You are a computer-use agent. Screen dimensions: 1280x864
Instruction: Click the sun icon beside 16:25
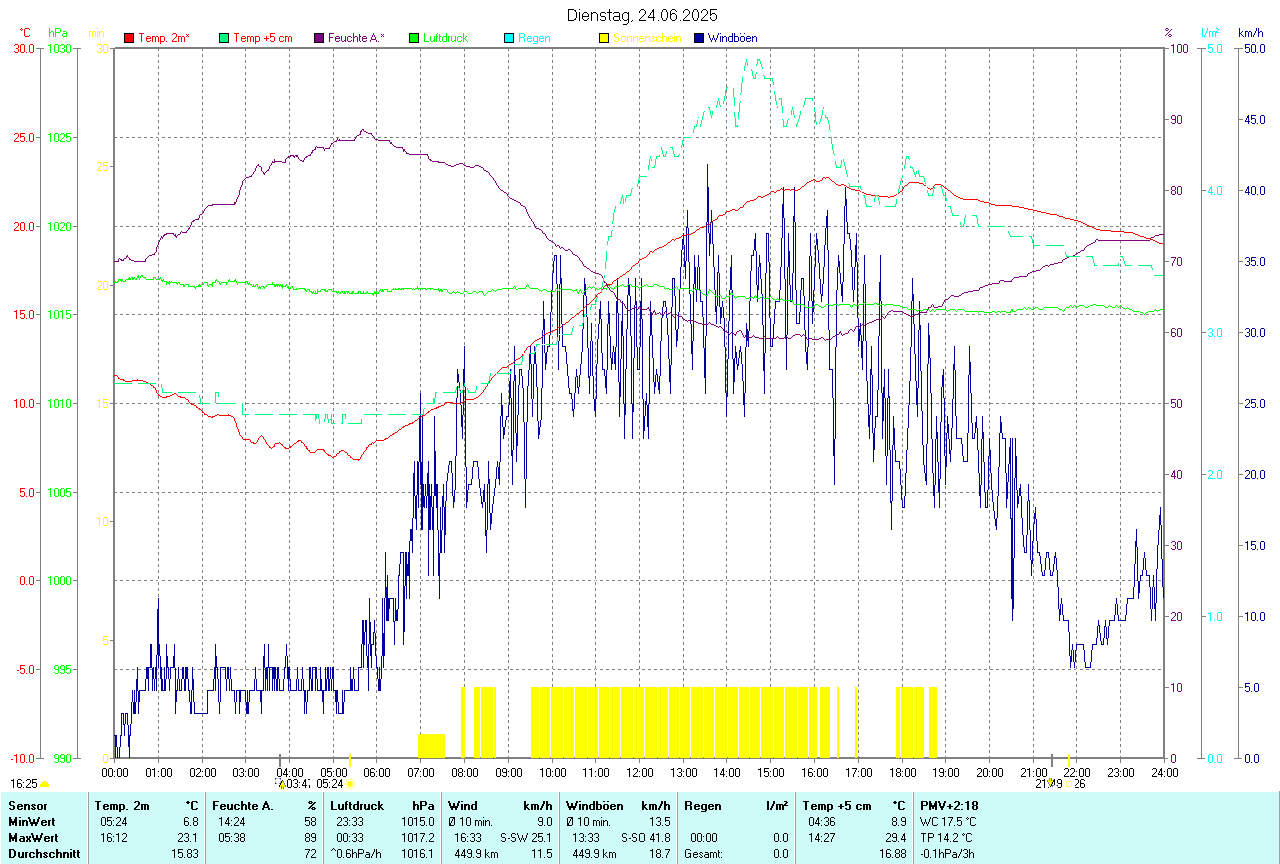click(x=45, y=785)
